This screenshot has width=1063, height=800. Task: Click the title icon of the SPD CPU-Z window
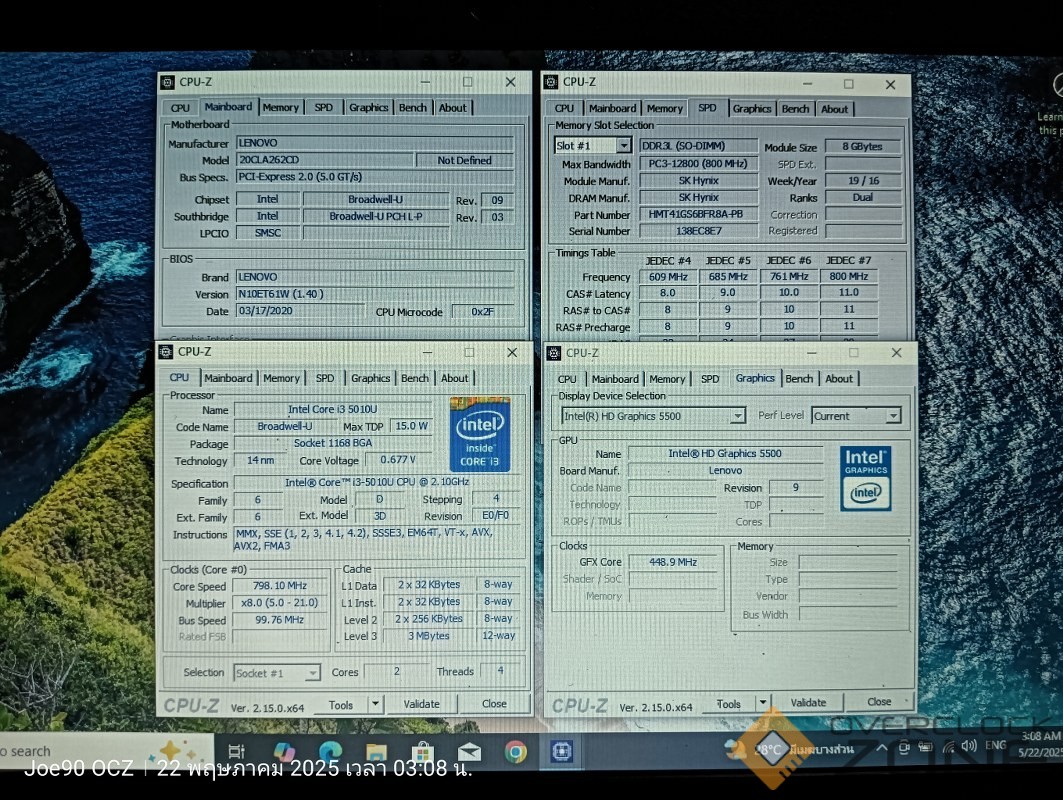click(551, 82)
